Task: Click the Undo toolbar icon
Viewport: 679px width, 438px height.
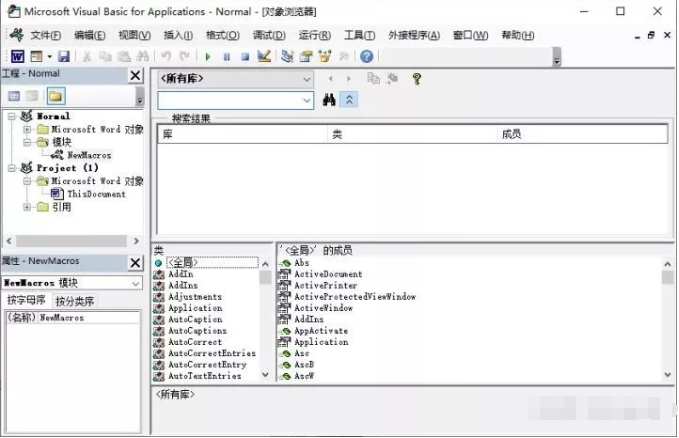Action: pos(166,56)
